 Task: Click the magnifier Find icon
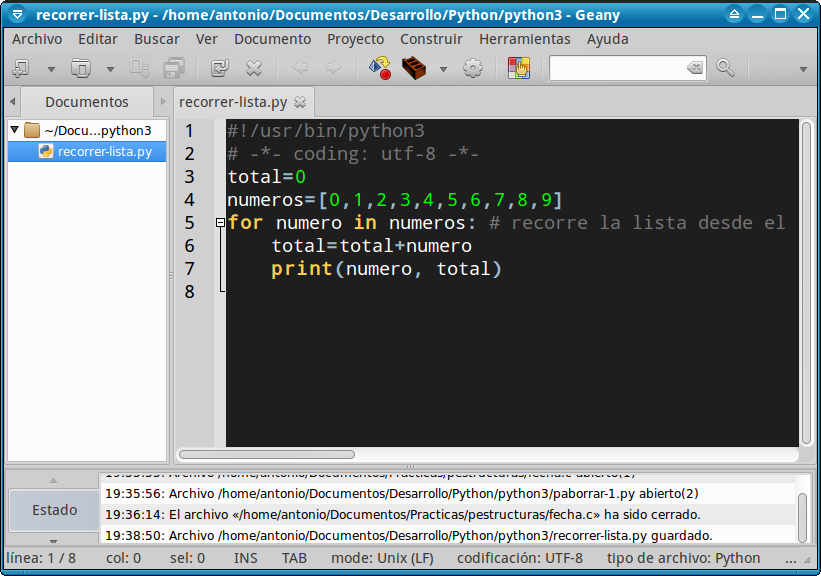pyautogui.click(x=725, y=68)
